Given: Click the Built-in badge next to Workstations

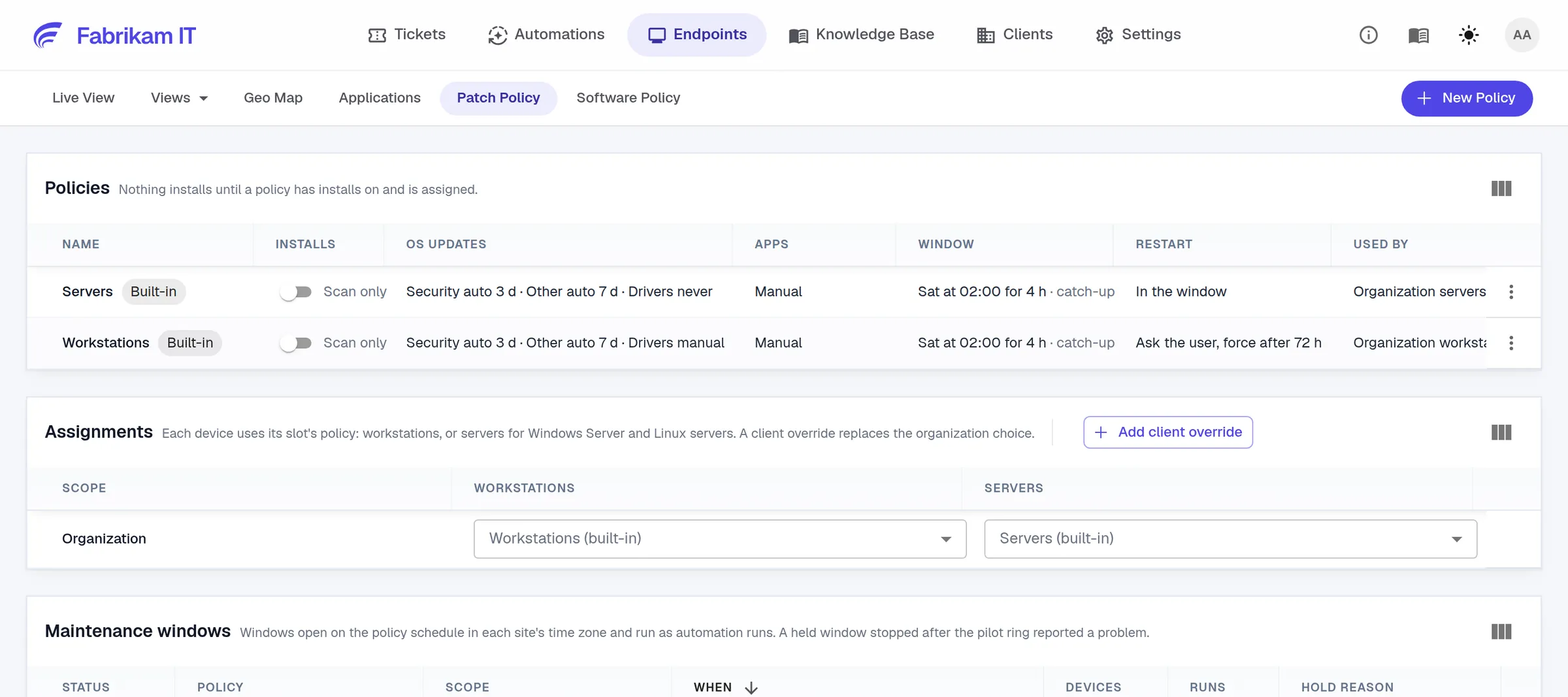Looking at the screenshot, I should [x=190, y=343].
